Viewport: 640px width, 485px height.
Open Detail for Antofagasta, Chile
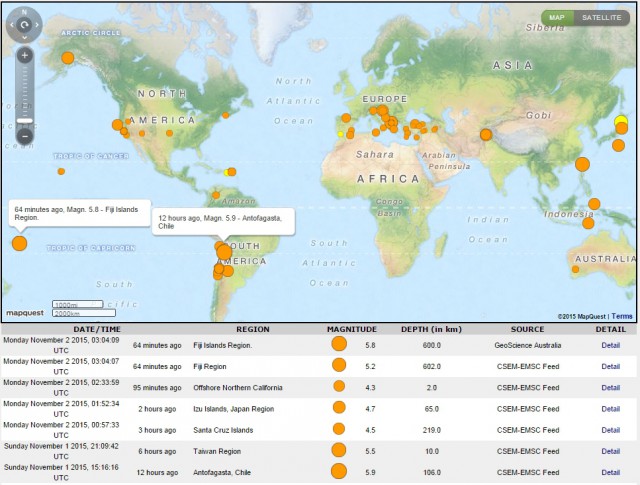pos(611,473)
